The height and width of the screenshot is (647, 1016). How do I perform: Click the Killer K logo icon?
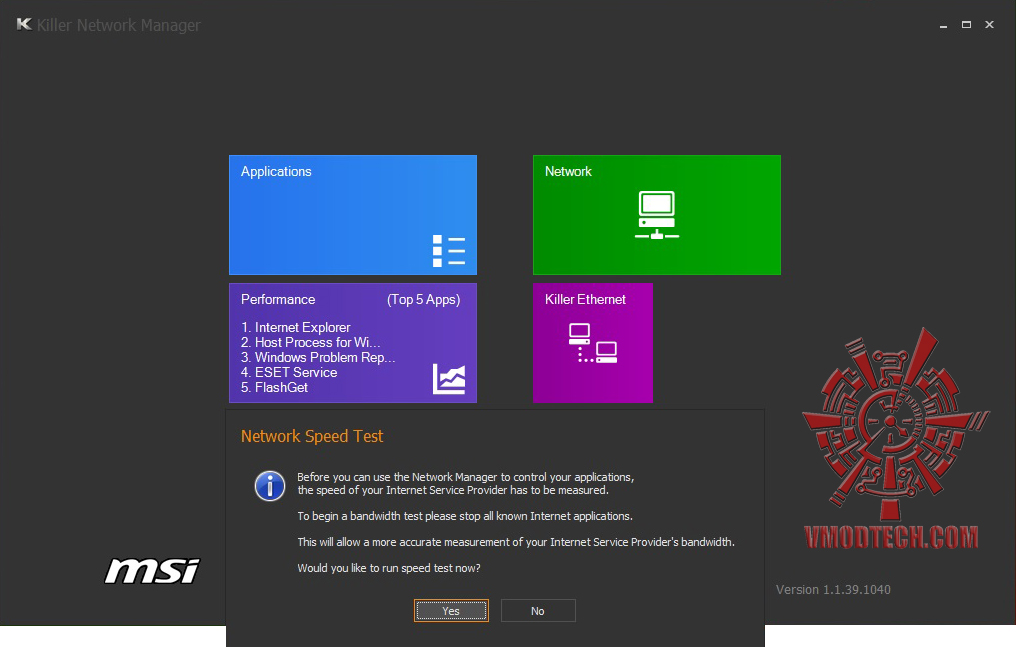coord(24,25)
